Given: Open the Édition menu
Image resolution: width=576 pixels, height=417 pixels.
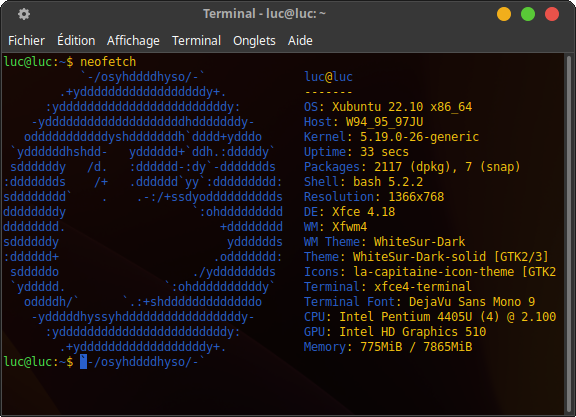Looking at the screenshot, I should click(76, 40).
